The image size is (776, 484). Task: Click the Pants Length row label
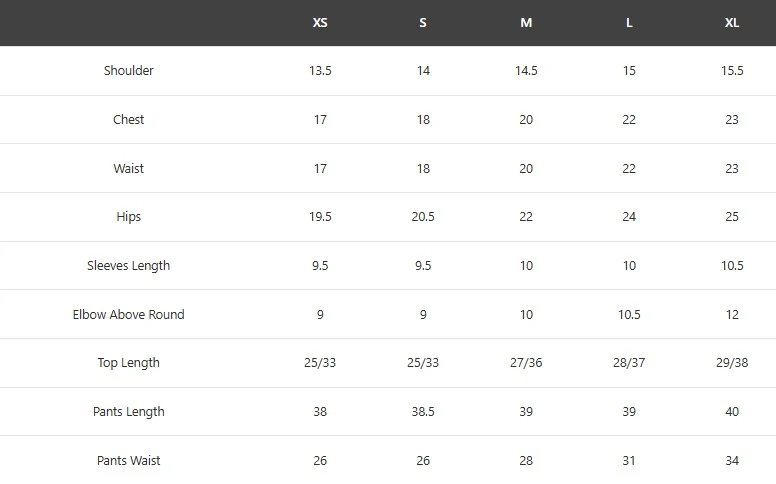pyautogui.click(x=129, y=412)
